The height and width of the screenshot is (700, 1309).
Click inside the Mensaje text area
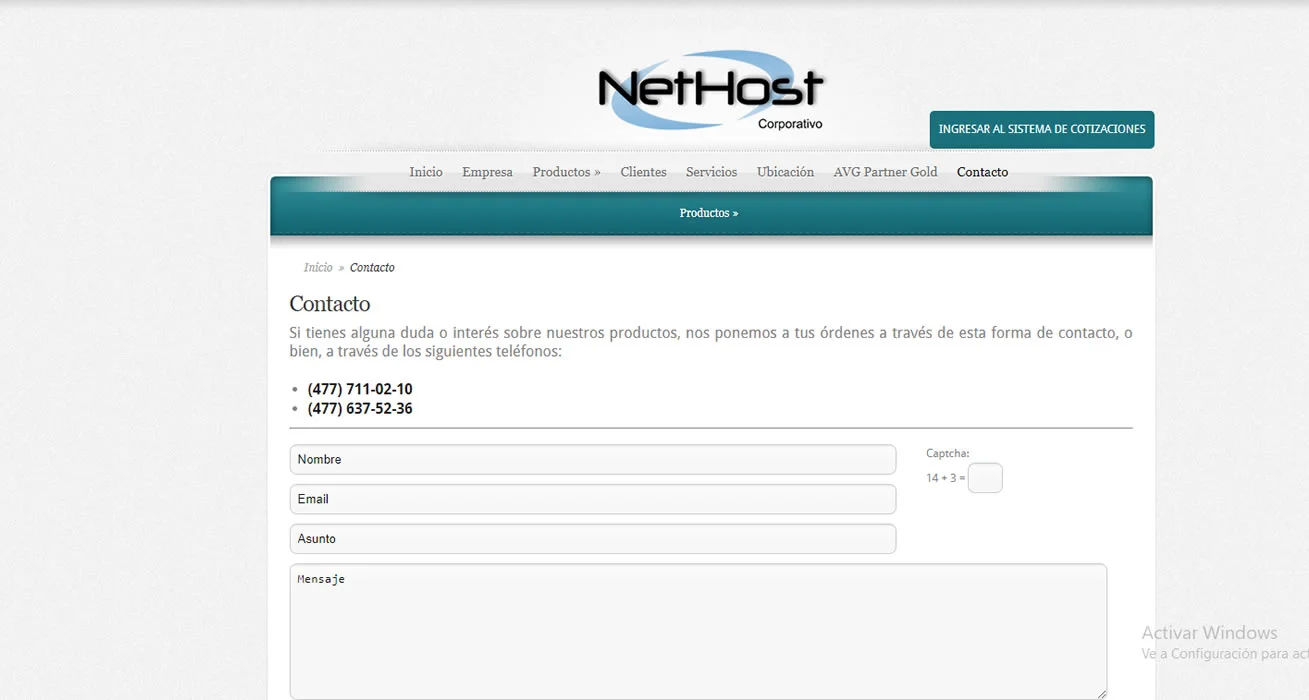click(x=698, y=631)
